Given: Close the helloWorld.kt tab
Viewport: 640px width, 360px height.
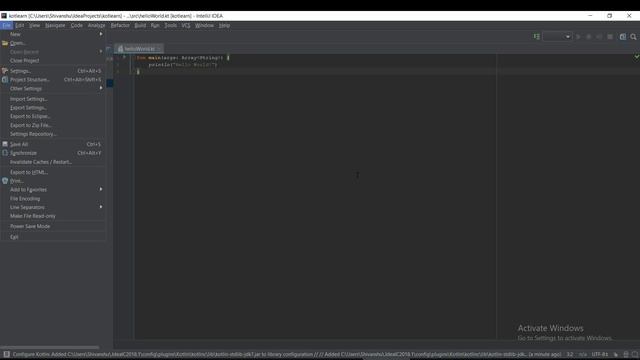Looking at the screenshot, I should (x=160, y=49).
